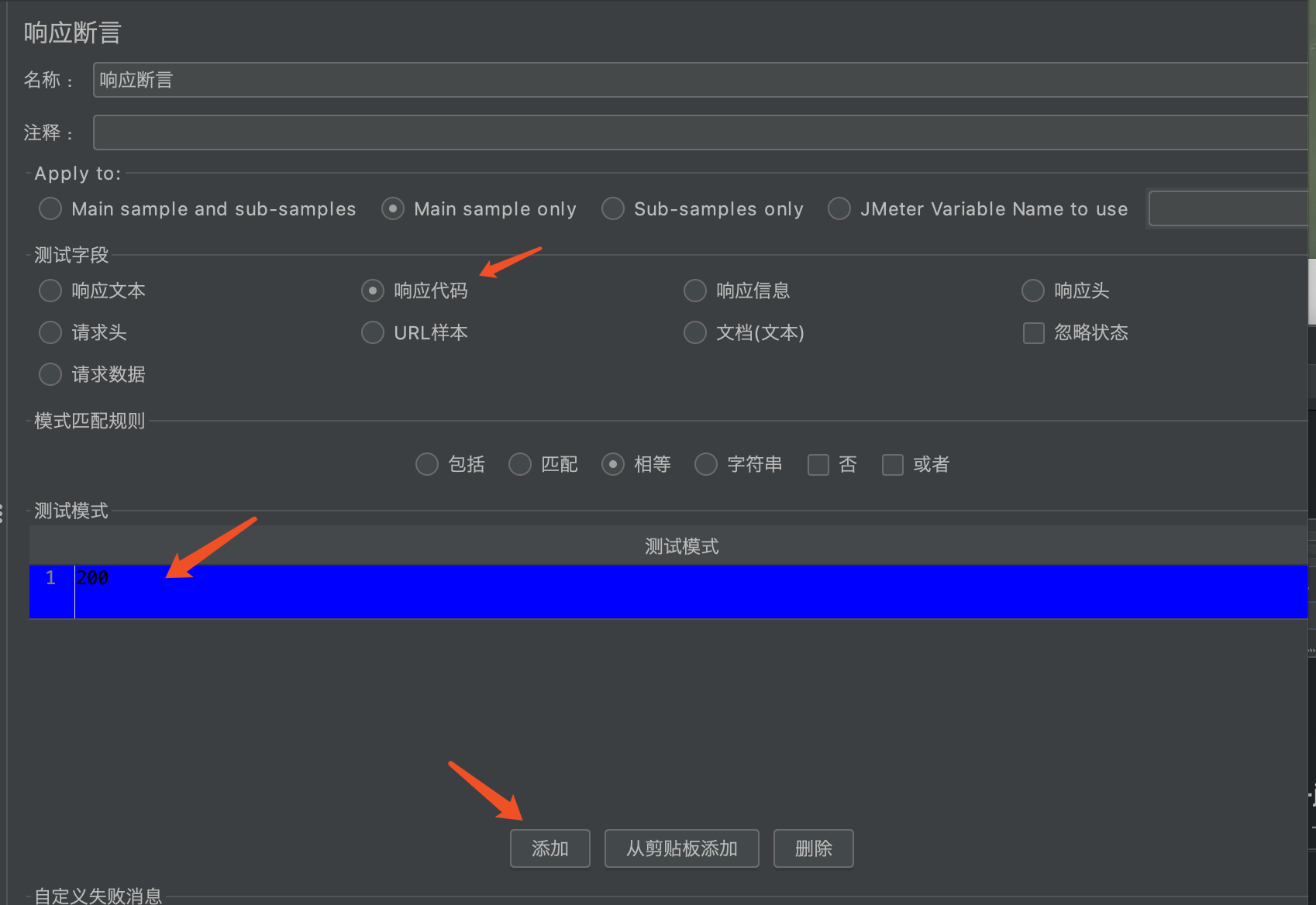1316x905 pixels.
Task: Select Main sample only radio button
Action: pyautogui.click(x=393, y=208)
